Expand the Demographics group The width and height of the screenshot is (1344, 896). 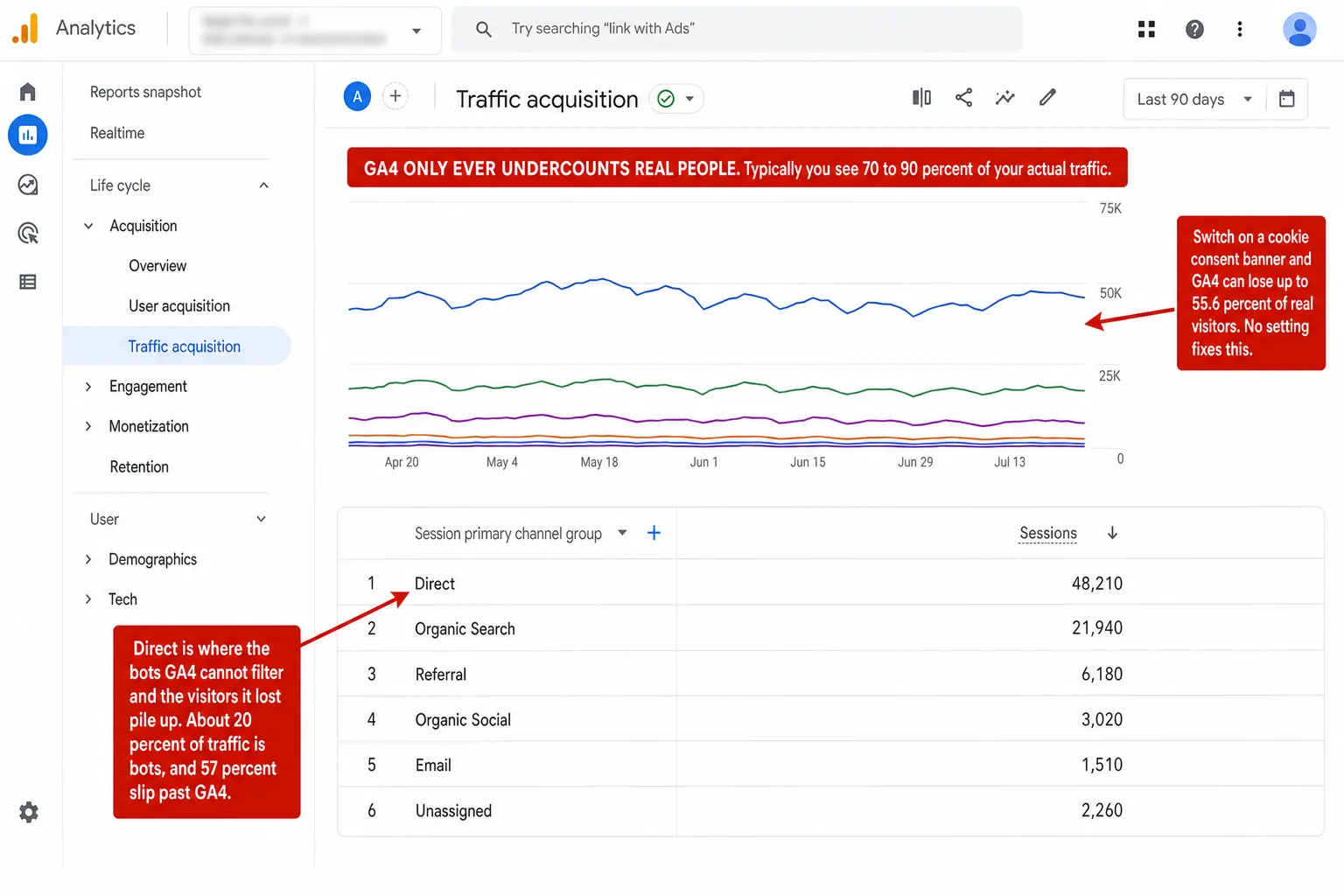coord(88,559)
